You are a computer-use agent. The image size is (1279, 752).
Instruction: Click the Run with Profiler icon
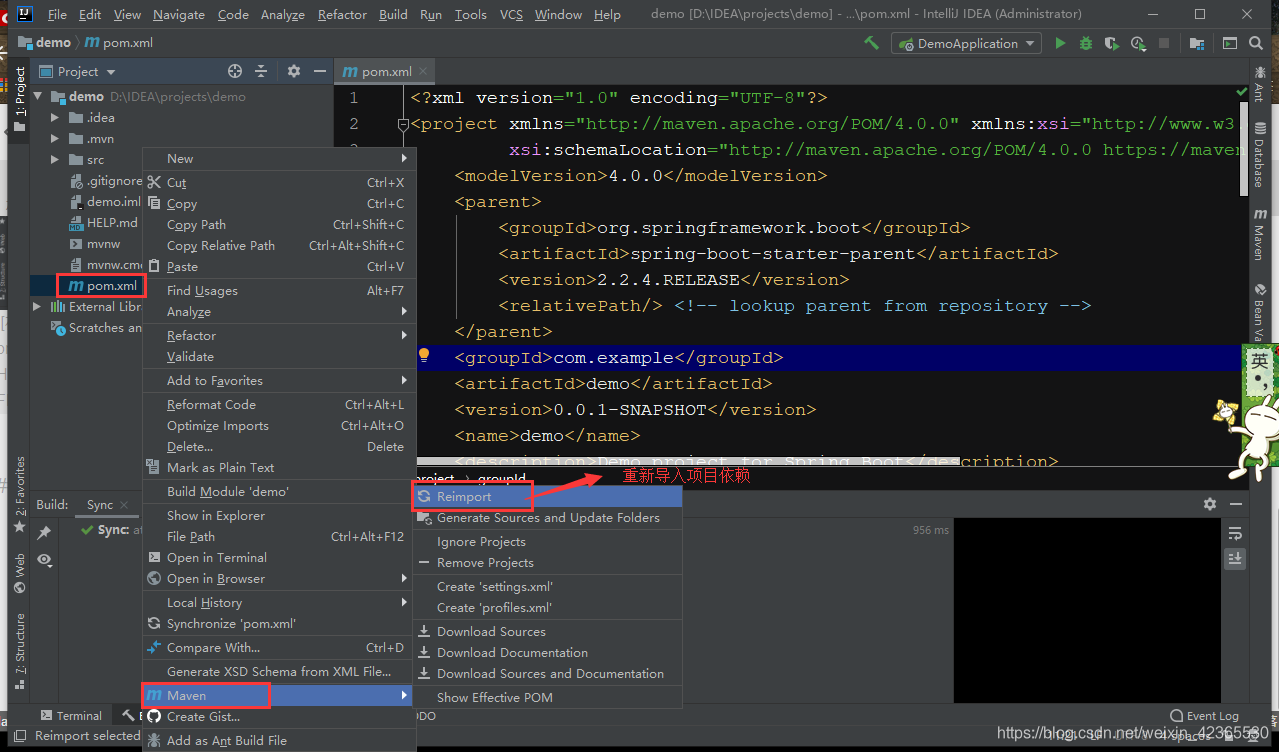[1138, 43]
